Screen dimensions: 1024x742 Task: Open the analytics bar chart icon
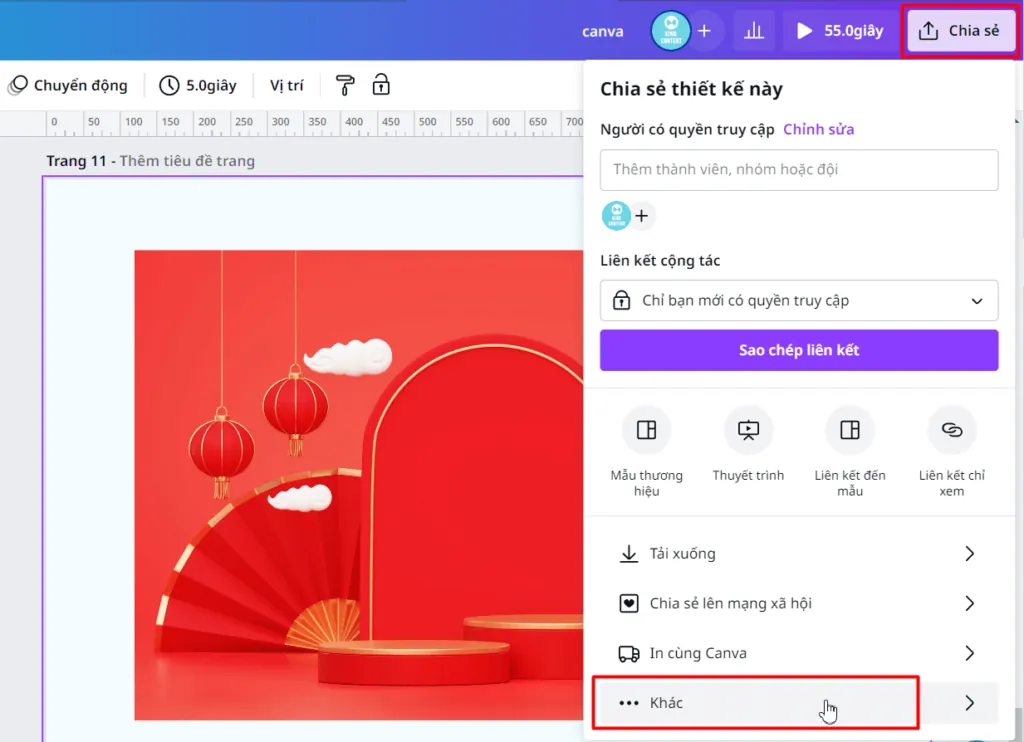(x=754, y=31)
